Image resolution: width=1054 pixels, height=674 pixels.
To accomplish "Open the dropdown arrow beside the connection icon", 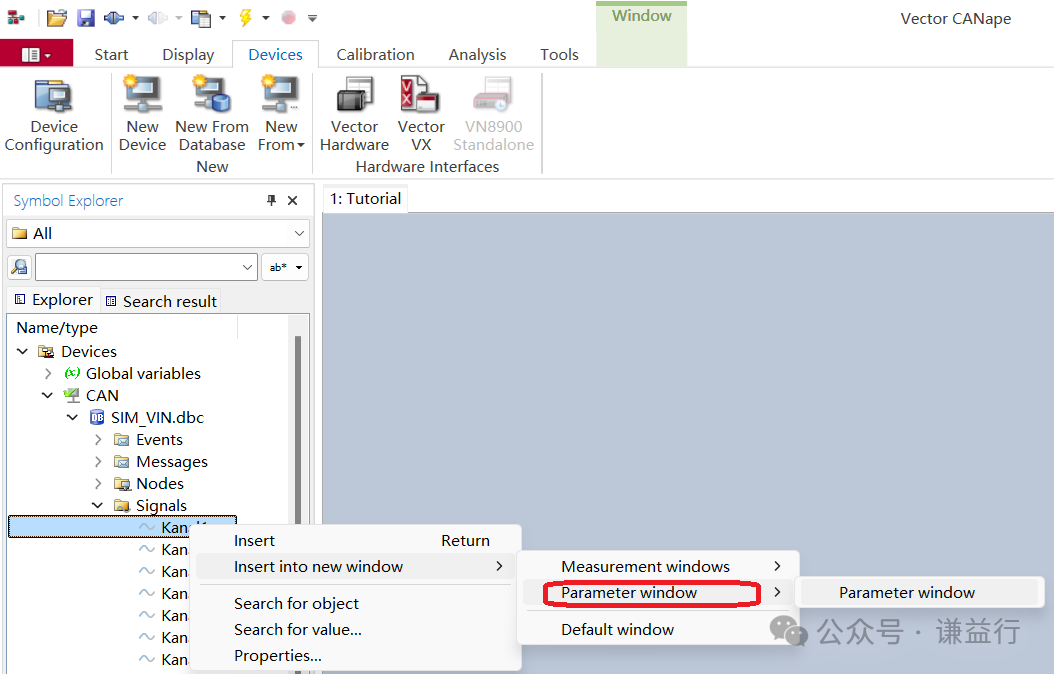I will (135, 18).
